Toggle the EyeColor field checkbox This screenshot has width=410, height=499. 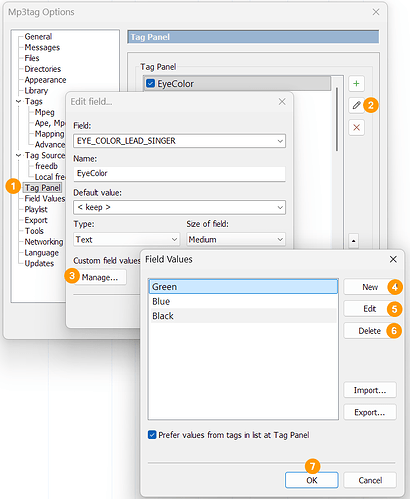click(151, 83)
